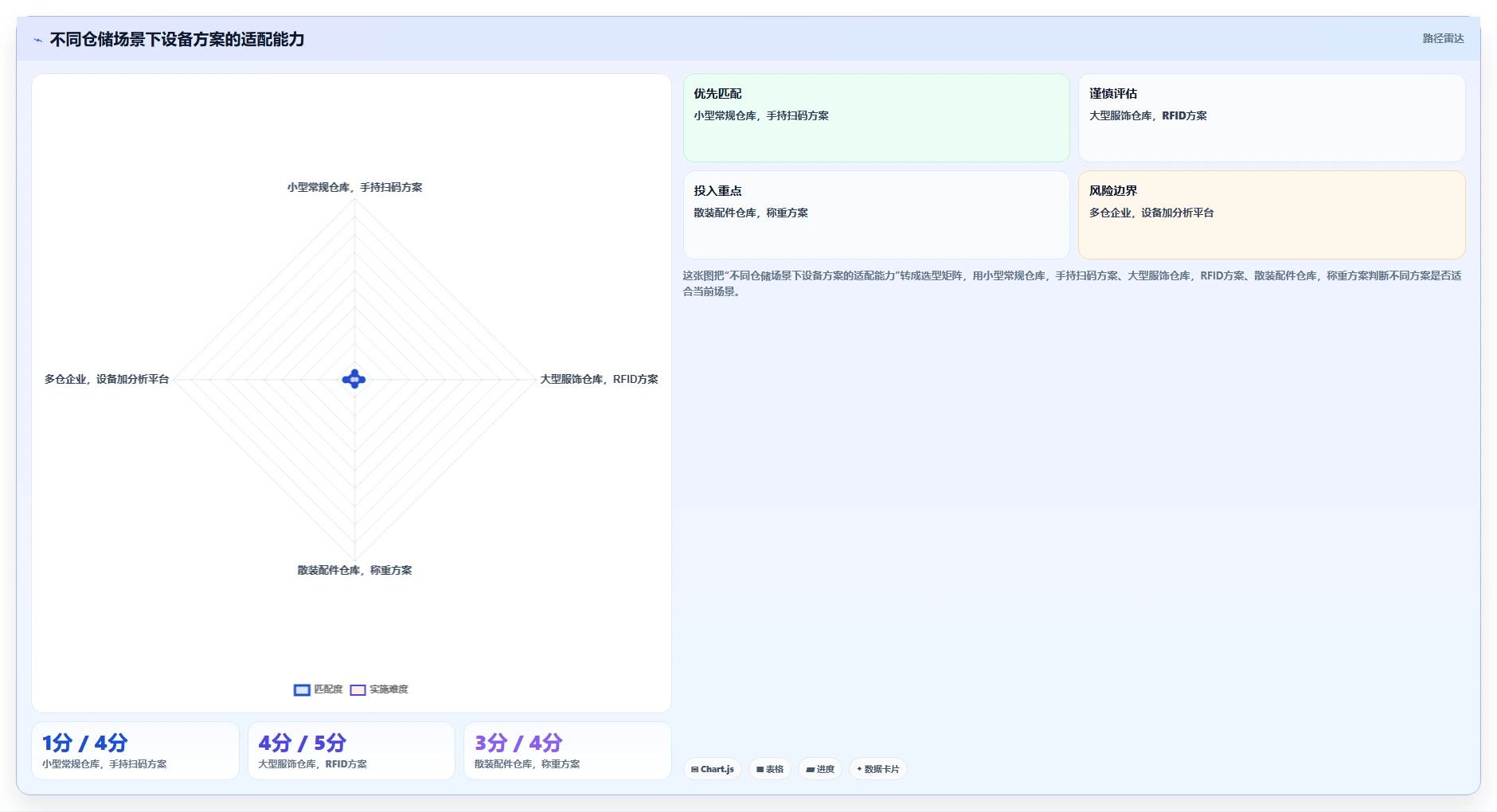Click the 数据卡片 tag icon
The image size is (1497, 812).
[859, 769]
